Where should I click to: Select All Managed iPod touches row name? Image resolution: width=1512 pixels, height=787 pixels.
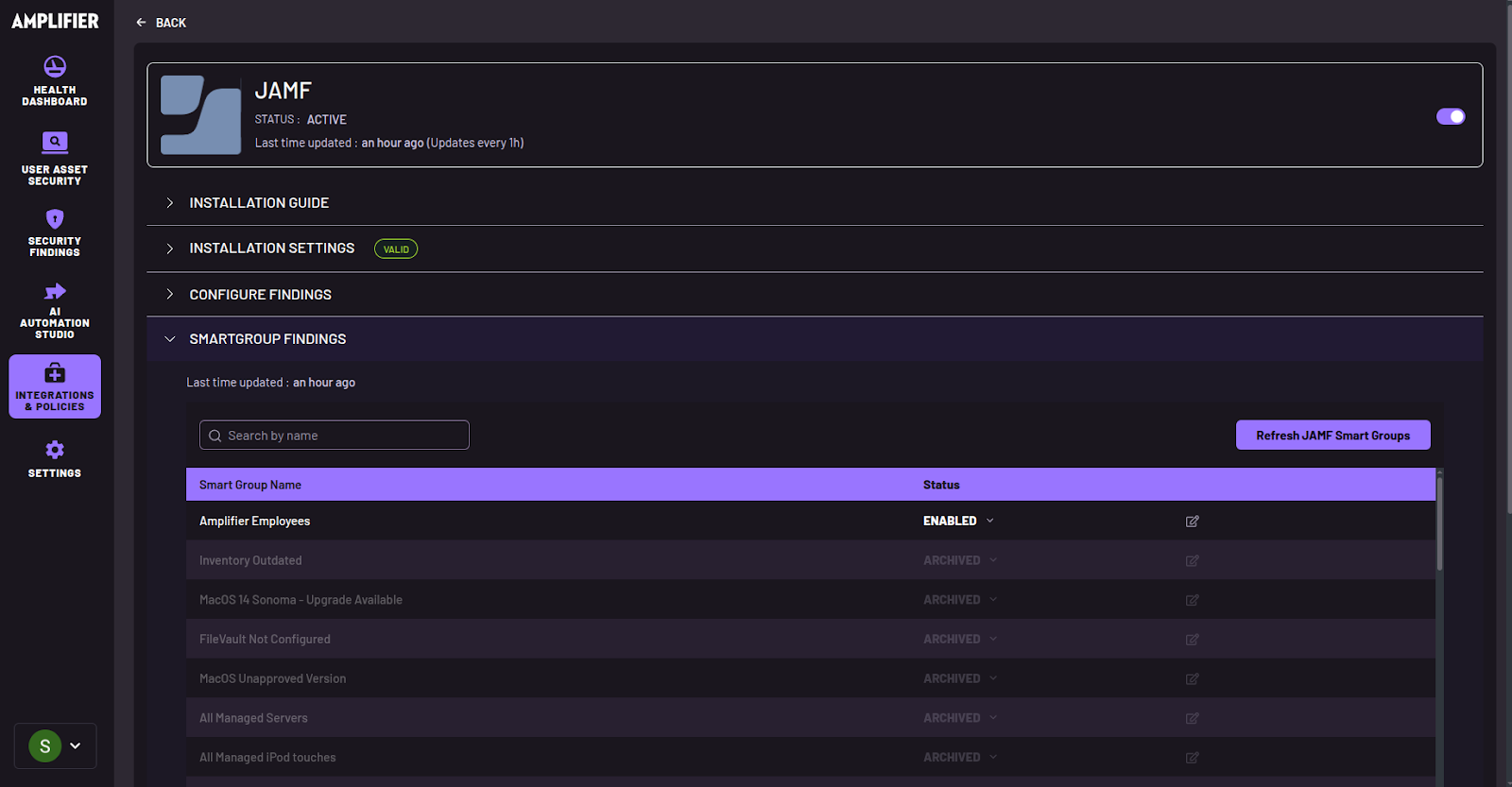[x=267, y=758]
